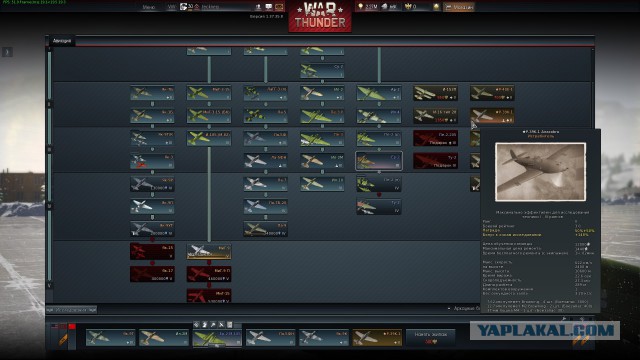
Task: Open the friends/contacts icon in top bar
Action: pyautogui.click(x=258, y=7)
